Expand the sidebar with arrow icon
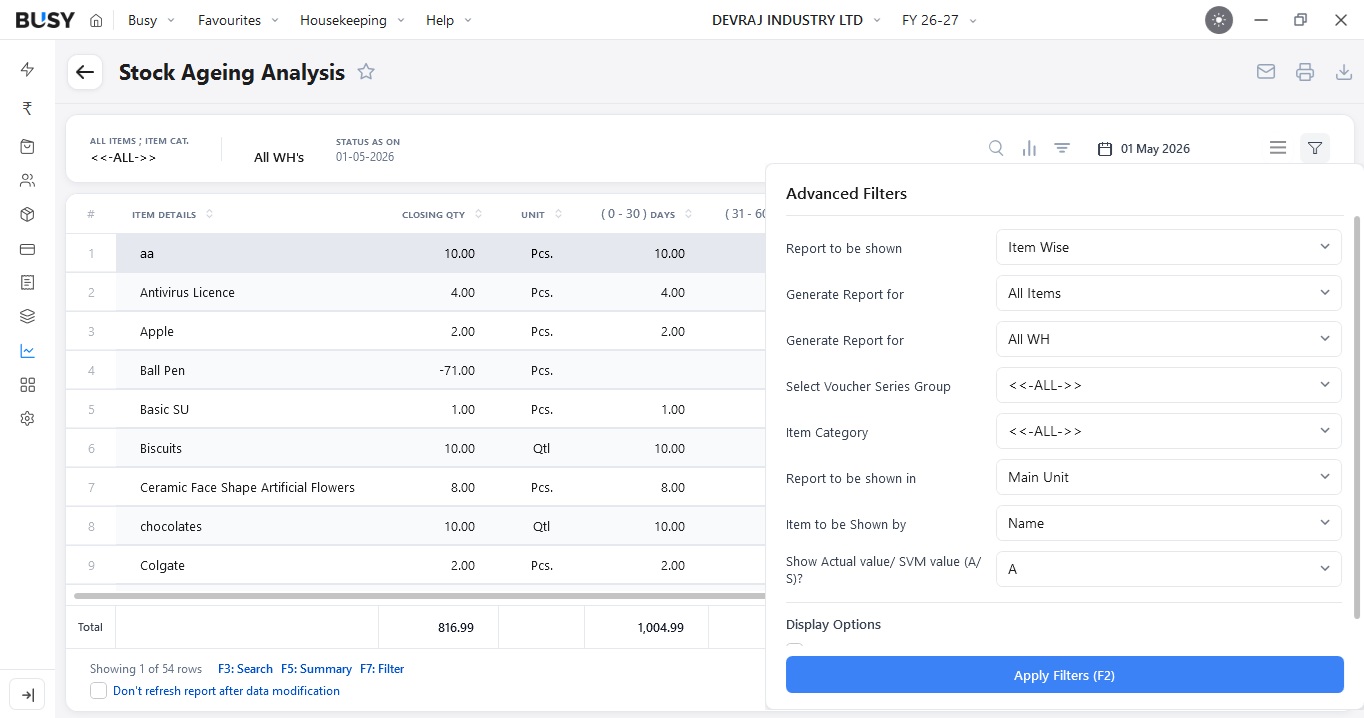This screenshot has height=718, width=1364. (x=27, y=695)
